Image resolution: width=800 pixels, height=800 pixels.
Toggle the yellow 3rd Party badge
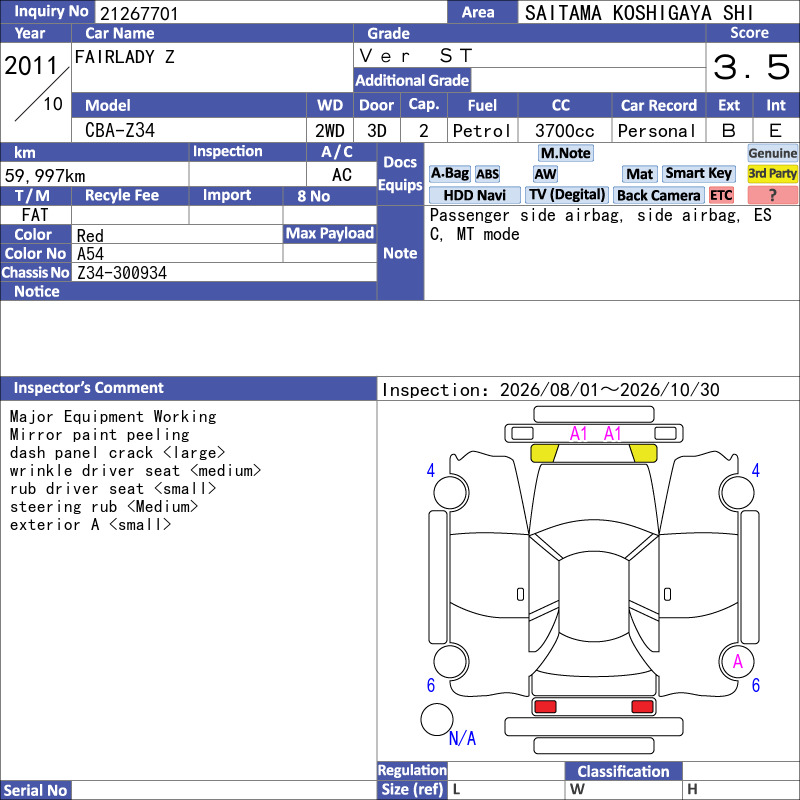point(772,174)
